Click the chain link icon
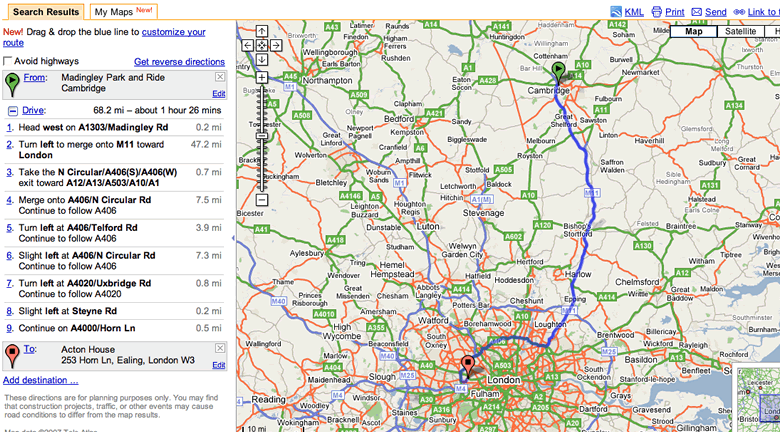 (739, 12)
